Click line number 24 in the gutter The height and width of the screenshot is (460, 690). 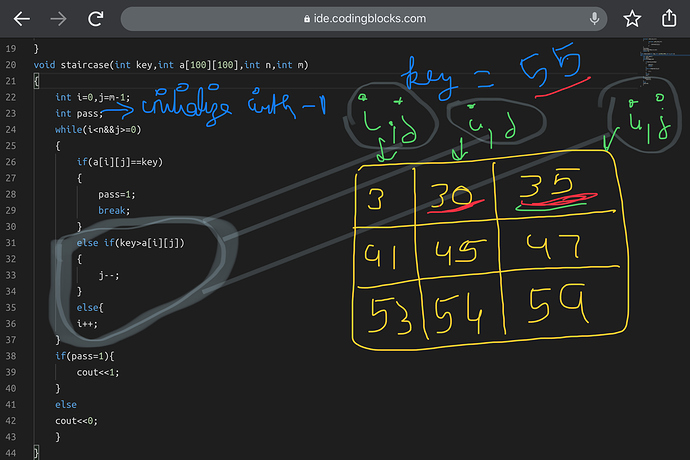[11, 129]
